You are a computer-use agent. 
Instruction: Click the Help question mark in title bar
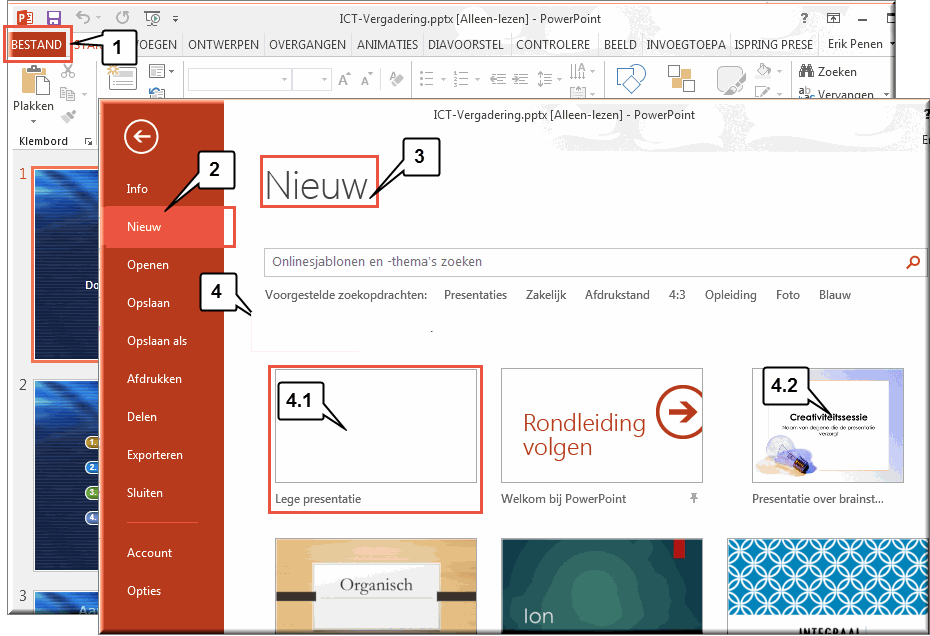(x=804, y=18)
